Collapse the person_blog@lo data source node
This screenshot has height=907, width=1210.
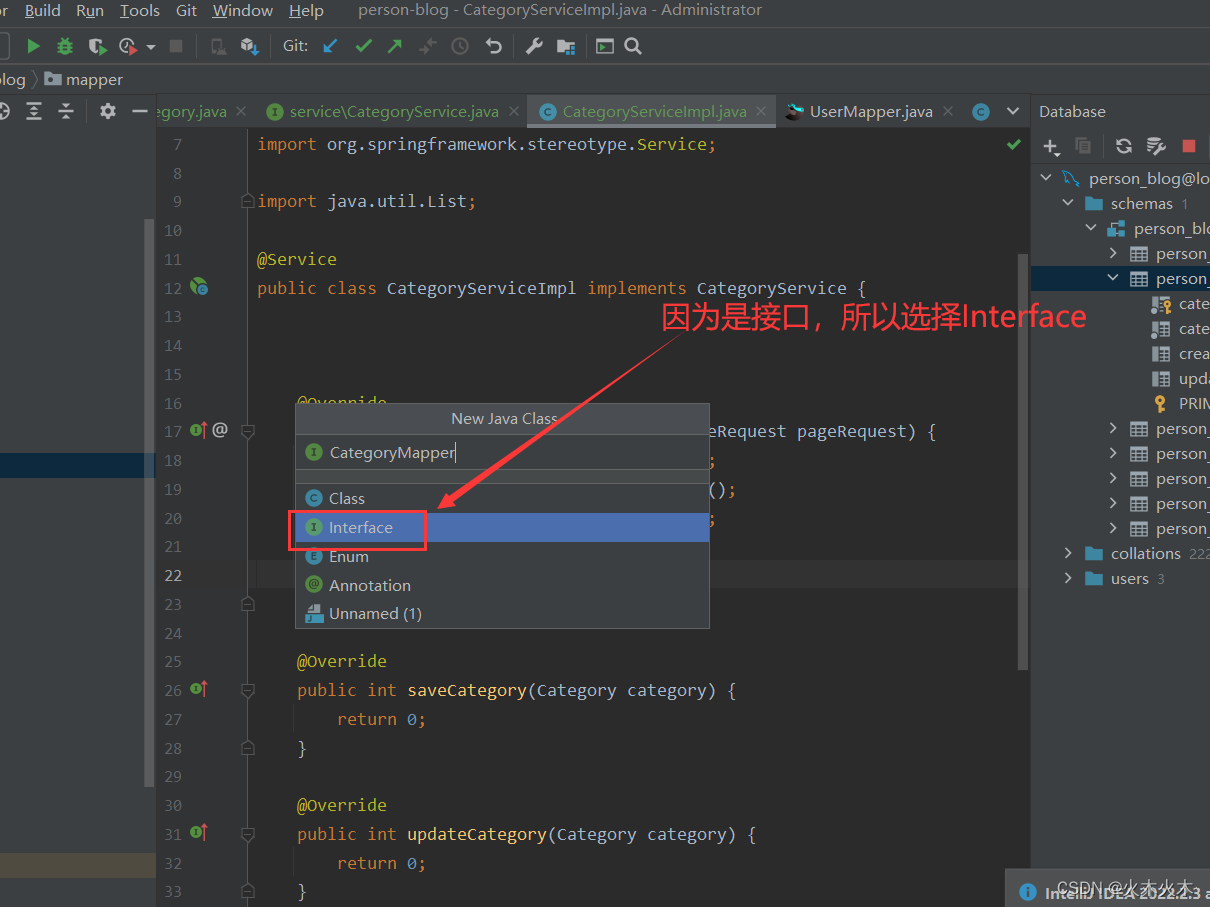click(x=1046, y=178)
